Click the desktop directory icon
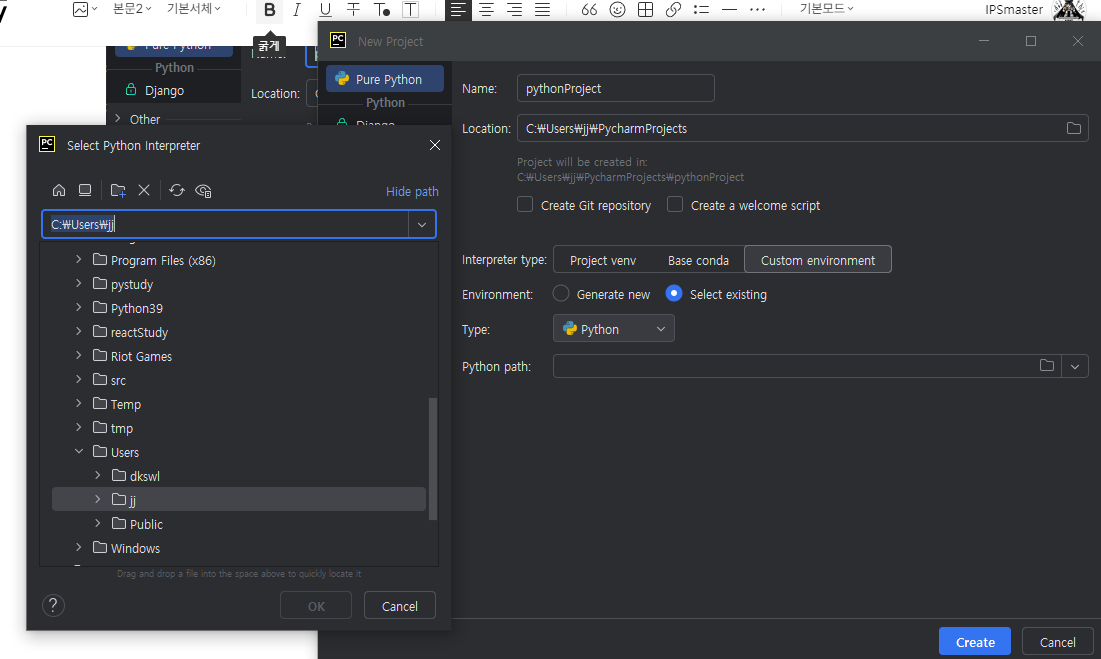The image size is (1101, 659). 85,190
